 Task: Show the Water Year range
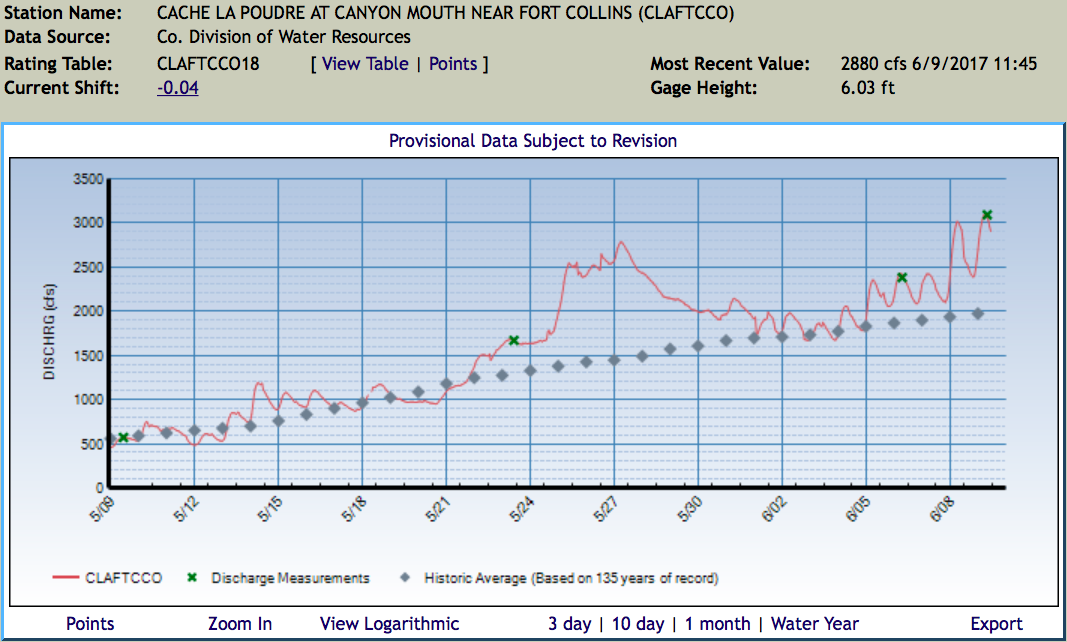[815, 624]
